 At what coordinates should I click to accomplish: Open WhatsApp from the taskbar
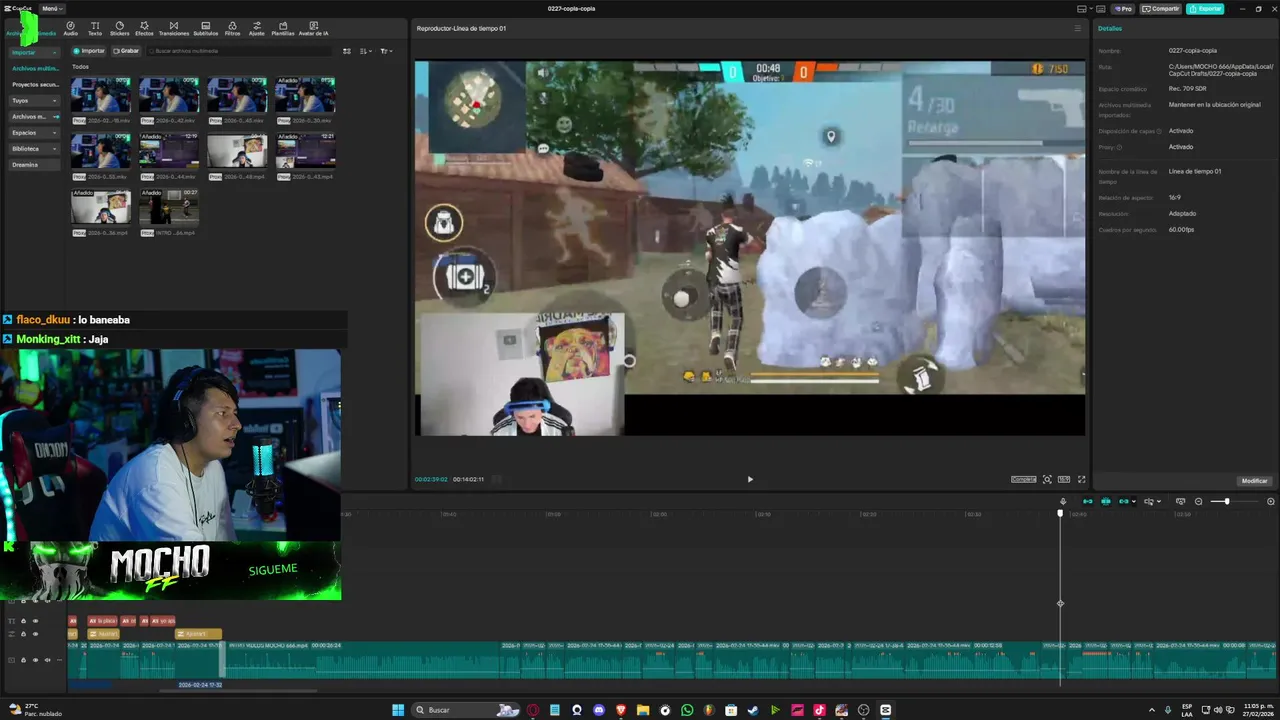point(687,710)
